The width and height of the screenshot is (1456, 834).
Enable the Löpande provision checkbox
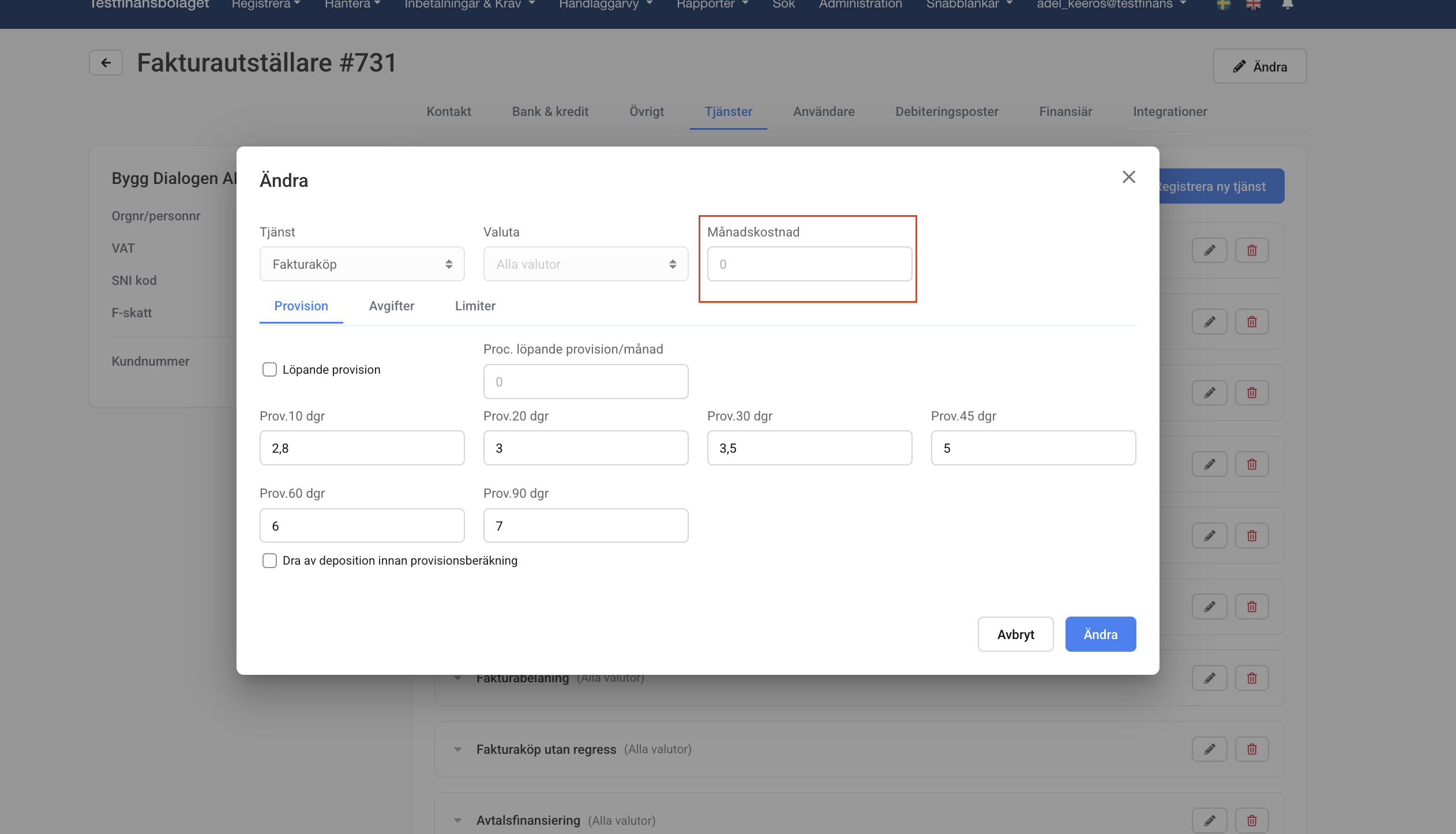[x=269, y=370]
